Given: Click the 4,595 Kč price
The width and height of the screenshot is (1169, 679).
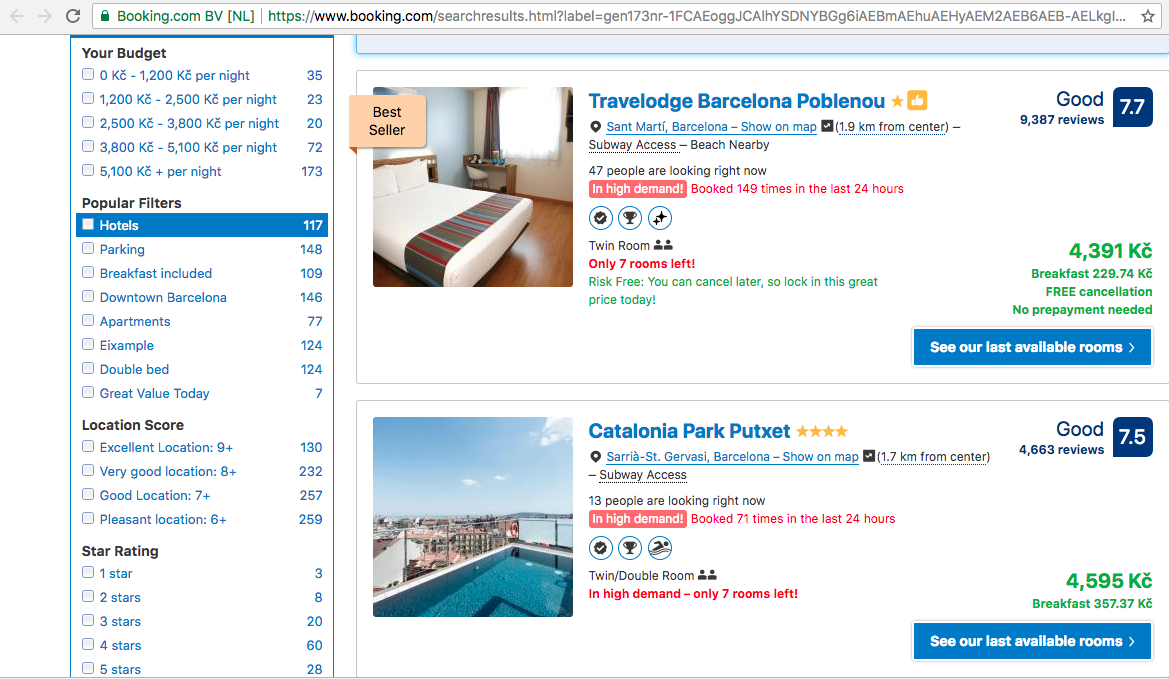Looking at the screenshot, I should pos(1109,581).
